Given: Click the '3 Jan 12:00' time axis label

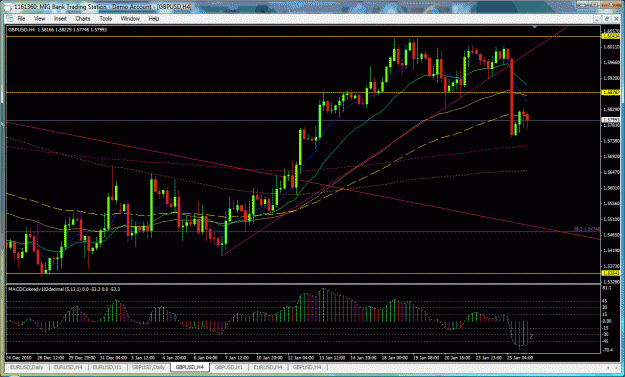Looking at the screenshot, I should (142, 357).
